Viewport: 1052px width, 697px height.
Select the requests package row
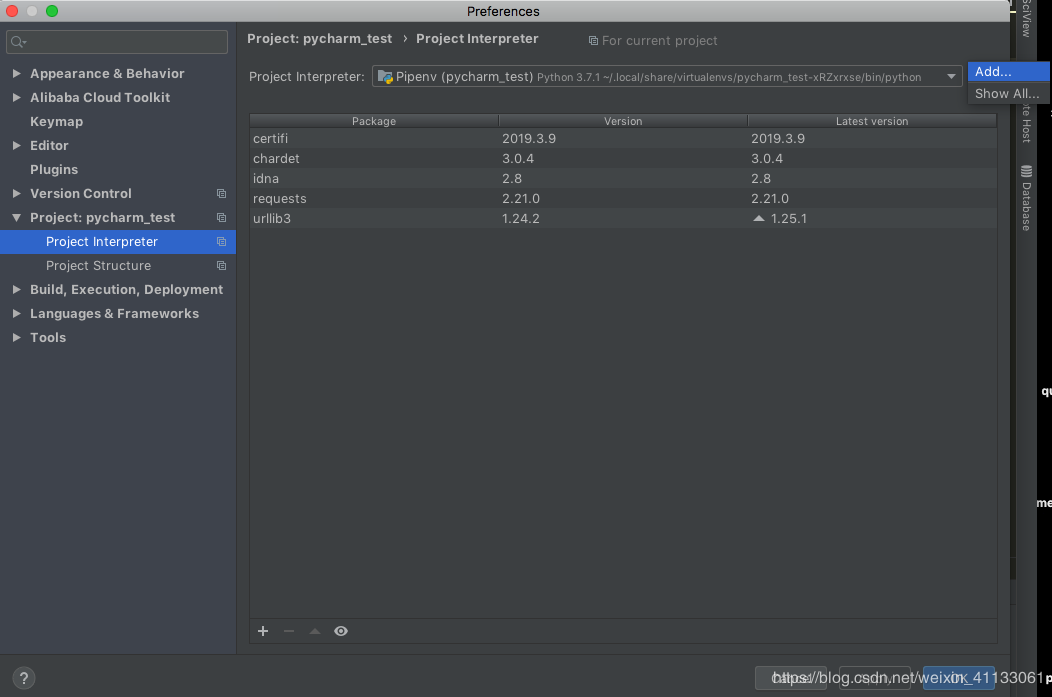[x=623, y=199]
